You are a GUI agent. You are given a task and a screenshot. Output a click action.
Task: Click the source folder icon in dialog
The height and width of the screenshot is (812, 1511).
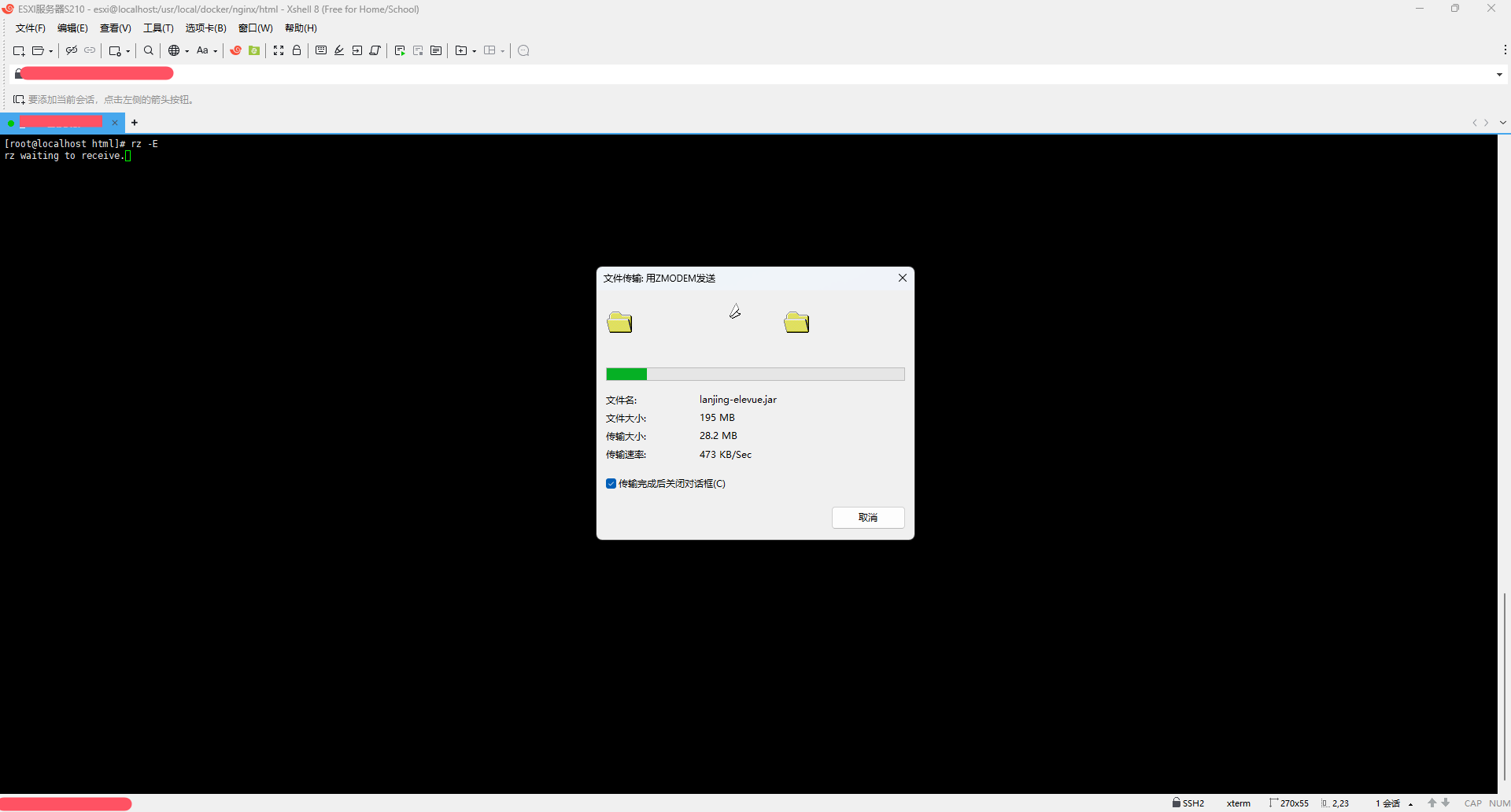[619, 322]
